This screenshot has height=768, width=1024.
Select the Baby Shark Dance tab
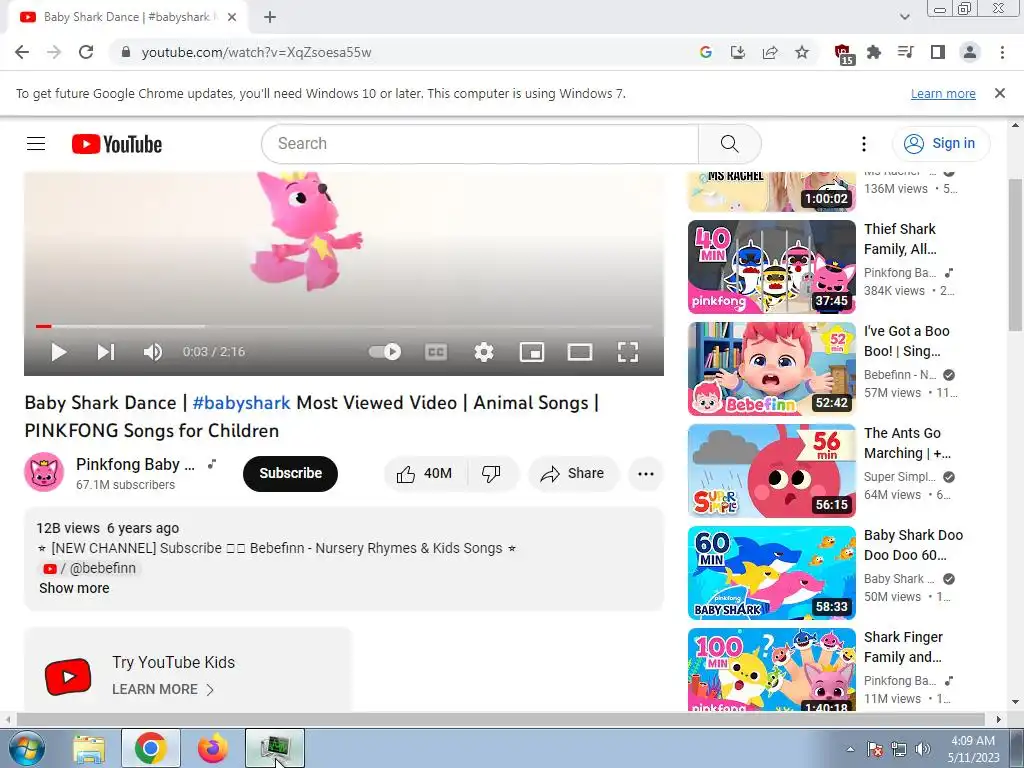pyautogui.click(x=127, y=18)
